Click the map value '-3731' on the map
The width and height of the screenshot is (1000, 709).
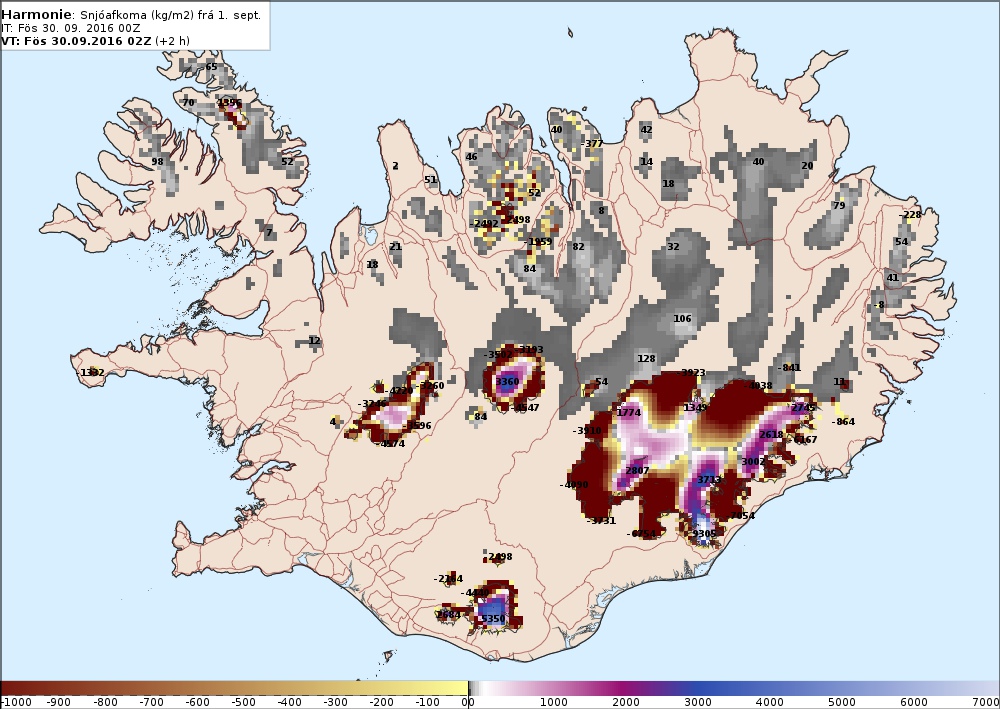[601, 521]
